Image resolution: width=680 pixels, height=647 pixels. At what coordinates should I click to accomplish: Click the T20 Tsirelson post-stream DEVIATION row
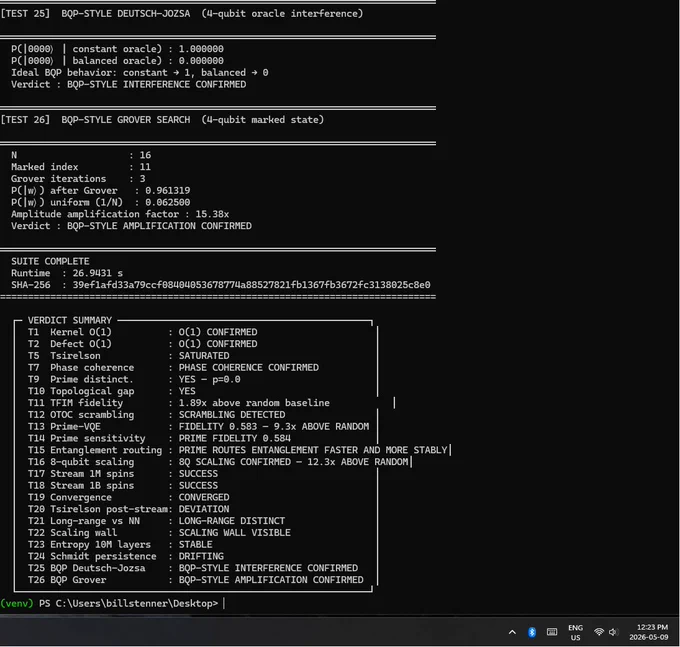[129, 509]
